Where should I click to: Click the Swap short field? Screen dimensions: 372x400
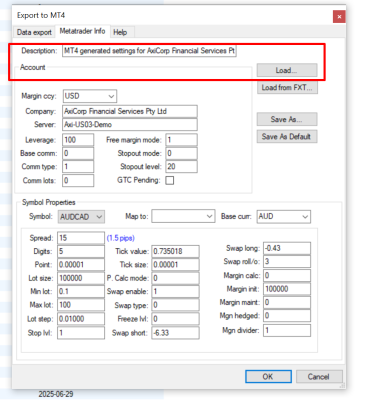[x=175, y=333]
